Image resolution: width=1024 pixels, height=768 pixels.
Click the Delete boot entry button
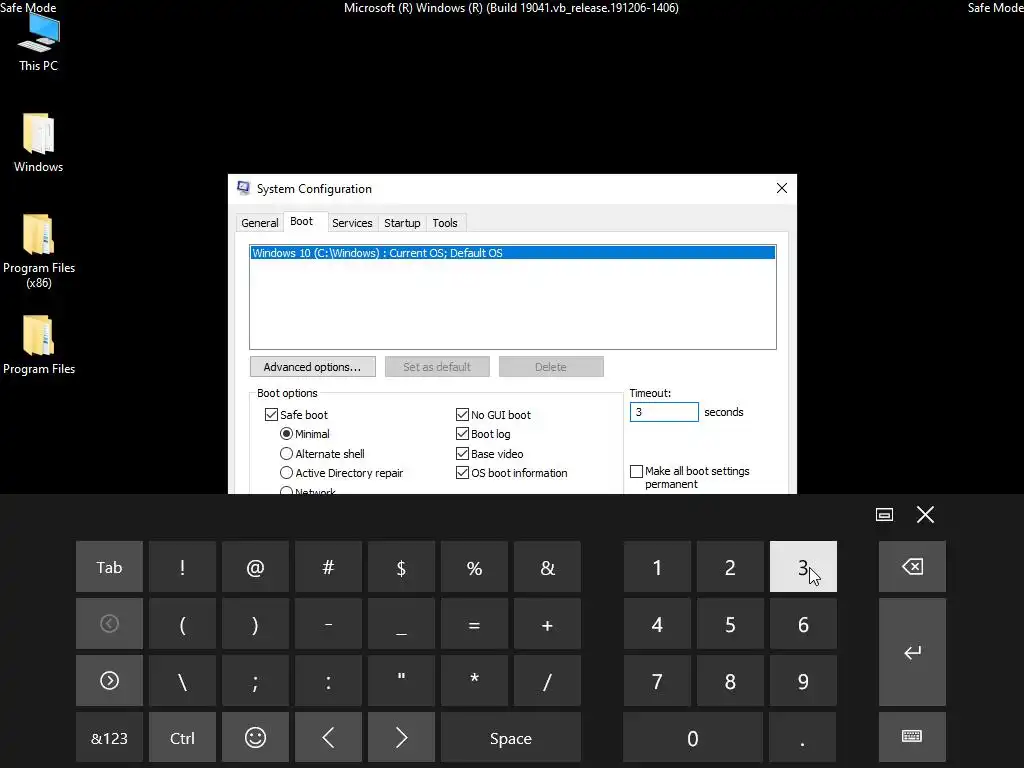pos(551,367)
